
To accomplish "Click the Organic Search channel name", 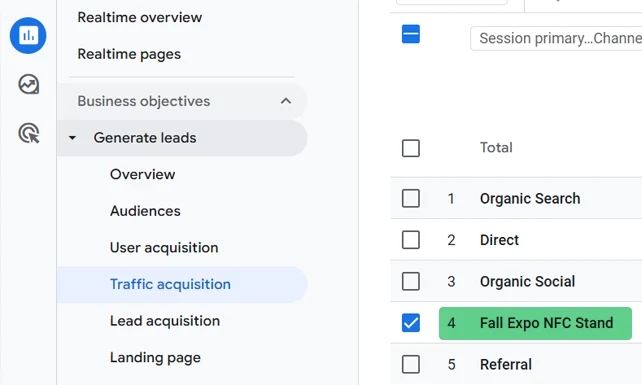I will tap(530, 199).
